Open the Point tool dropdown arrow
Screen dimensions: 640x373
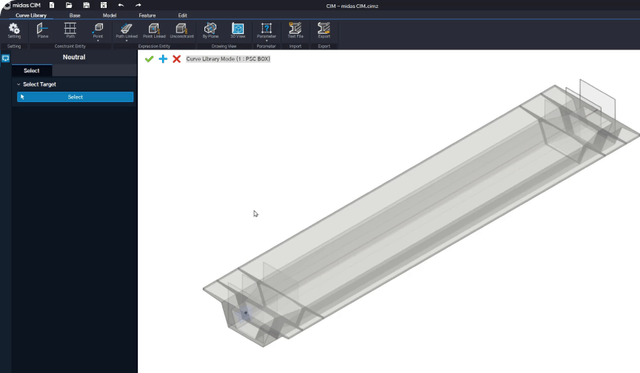[x=98, y=41]
